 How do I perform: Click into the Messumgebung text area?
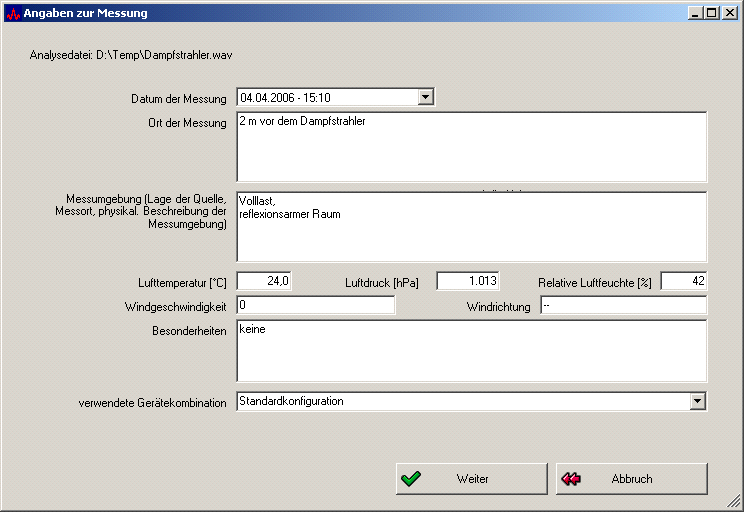pyautogui.click(x=471, y=227)
